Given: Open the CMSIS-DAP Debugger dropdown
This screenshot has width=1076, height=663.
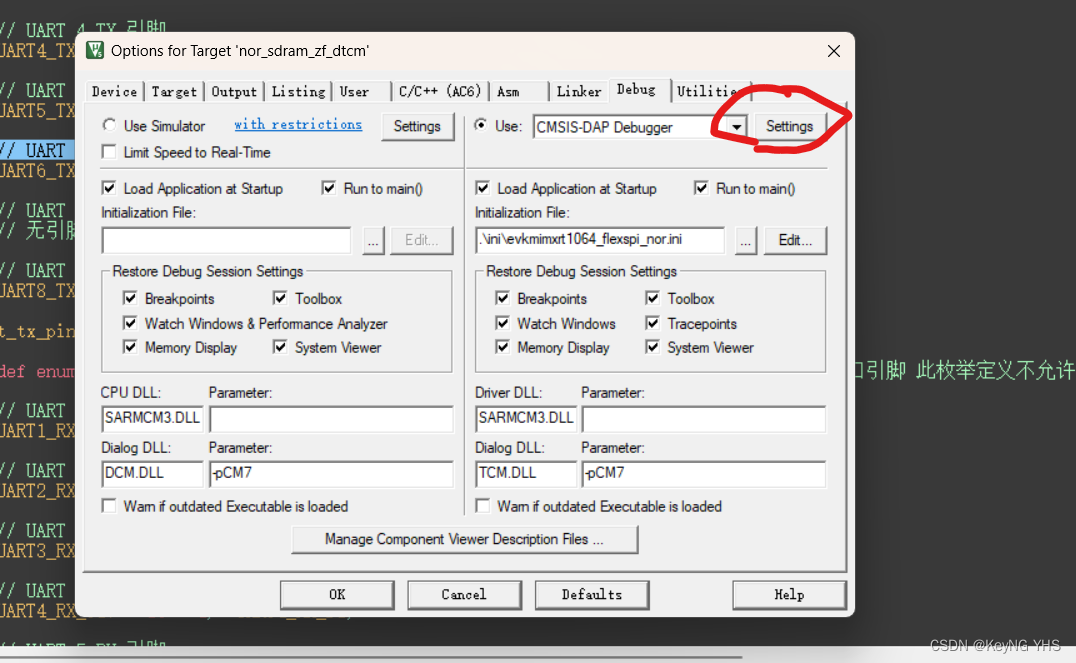Looking at the screenshot, I should pyautogui.click(x=735, y=127).
